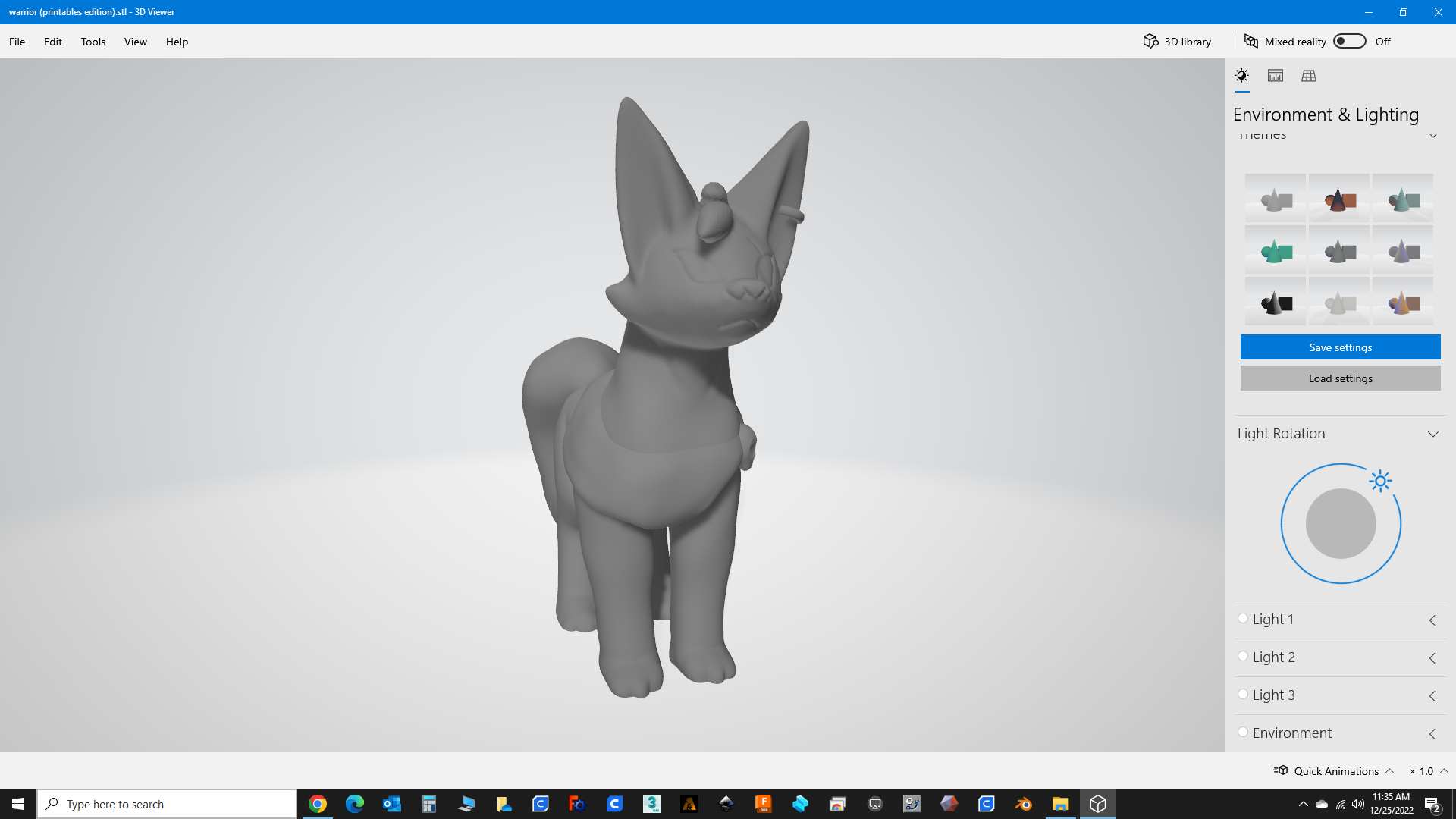1456x819 pixels.
Task: Collapse the Light Rotation section
Action: [x=1433, y=435]
